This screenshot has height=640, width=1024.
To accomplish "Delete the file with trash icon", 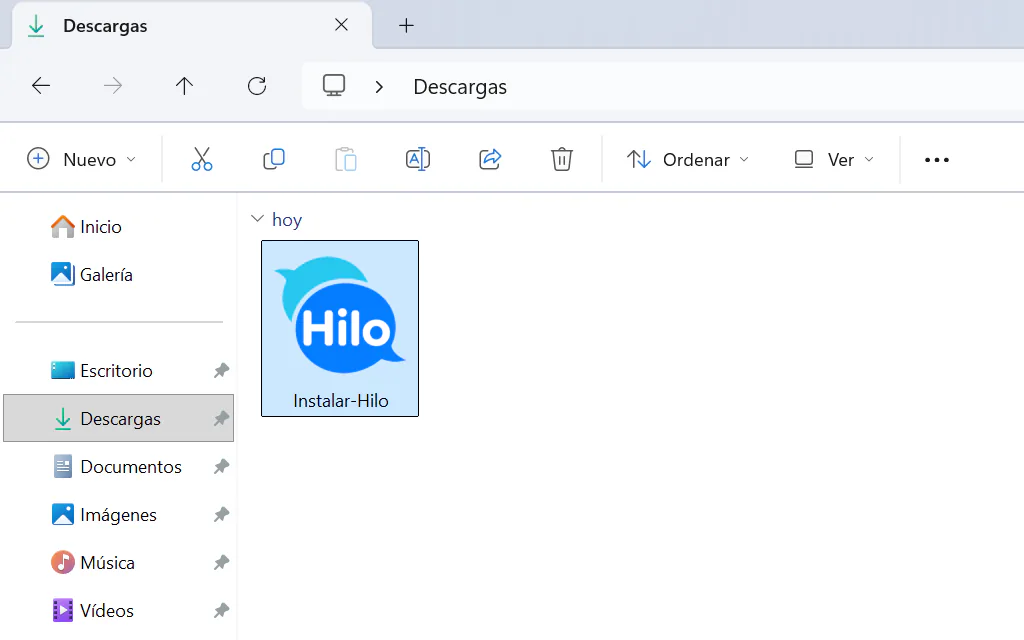I will 562,159.
